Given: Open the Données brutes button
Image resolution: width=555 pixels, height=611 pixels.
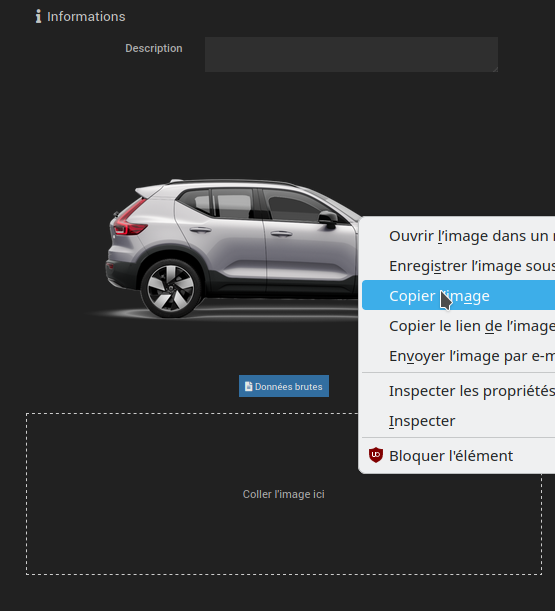Looking at the screenshot, I should (x=284, y=386).
